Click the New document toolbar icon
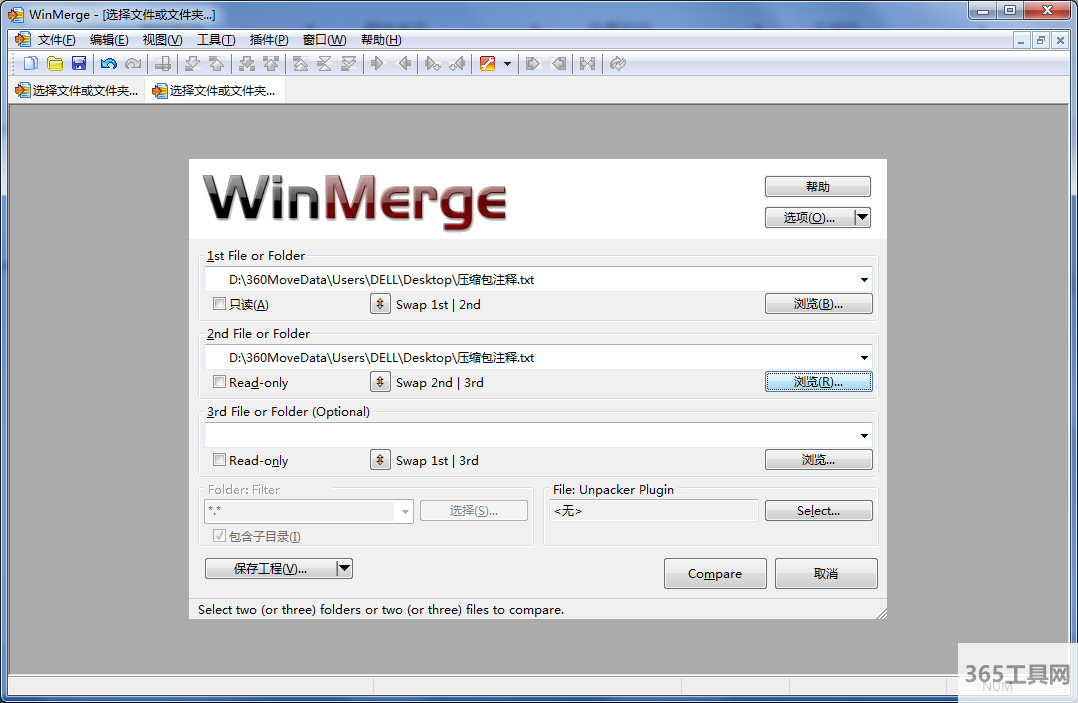The height and width of the screenshot is (703, 1078). [x=31, y=64]
